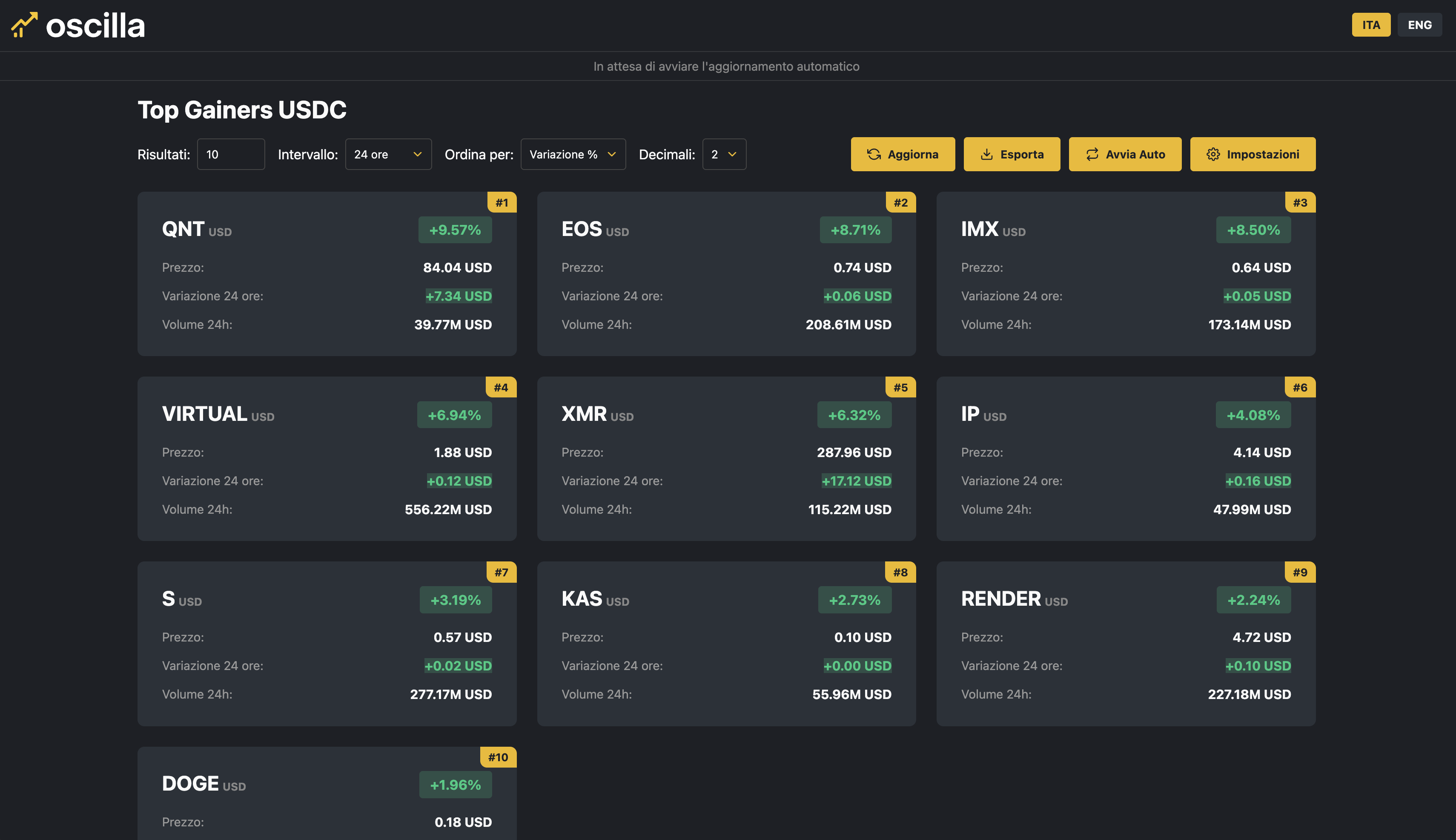Click the +3.19% badge on S

click(x=456, y=599)
